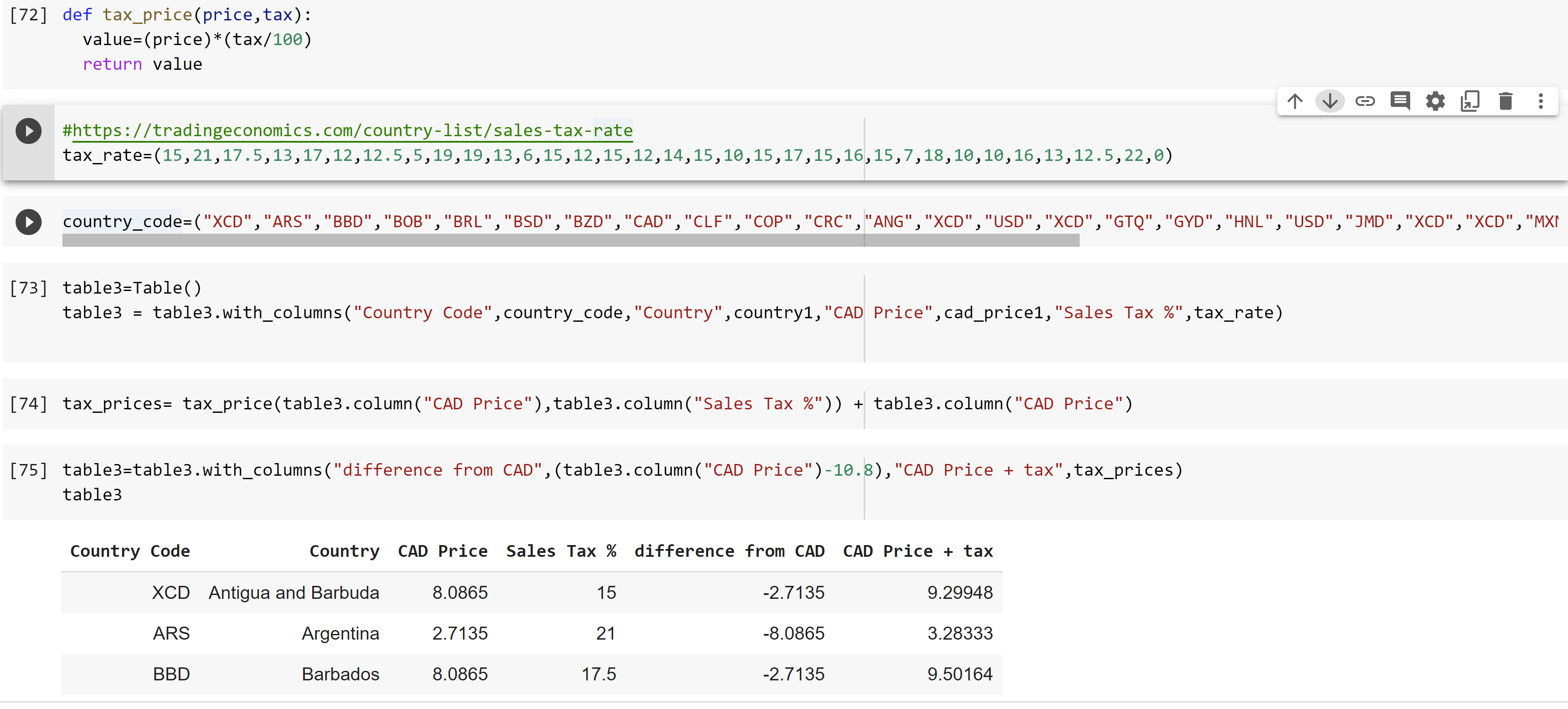Click cell 72 execution count indicator
This screenshot has height=709, width=1568.
coord(29,15)
